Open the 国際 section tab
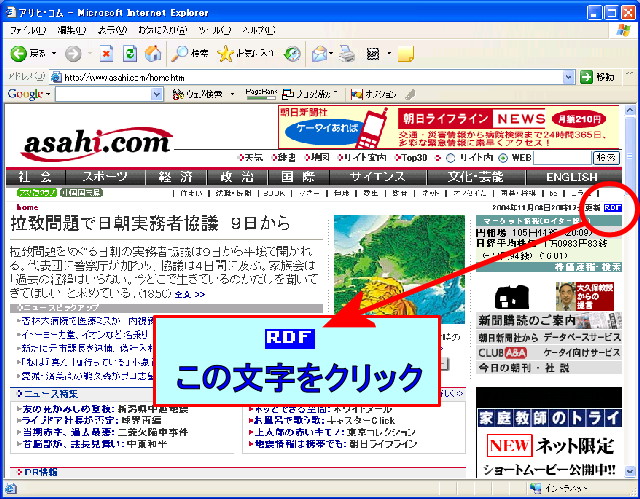 pyautogui.click(x=298, y=177)
